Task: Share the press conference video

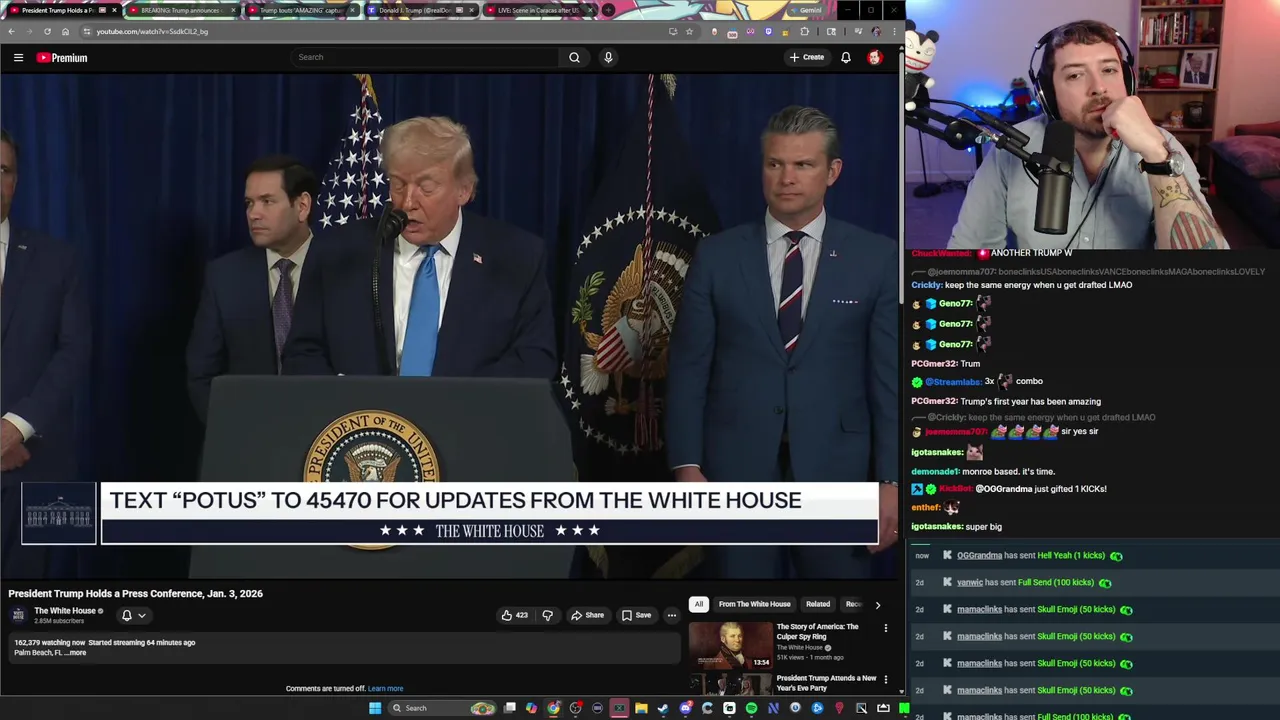Action: click(x=587, y=615)
